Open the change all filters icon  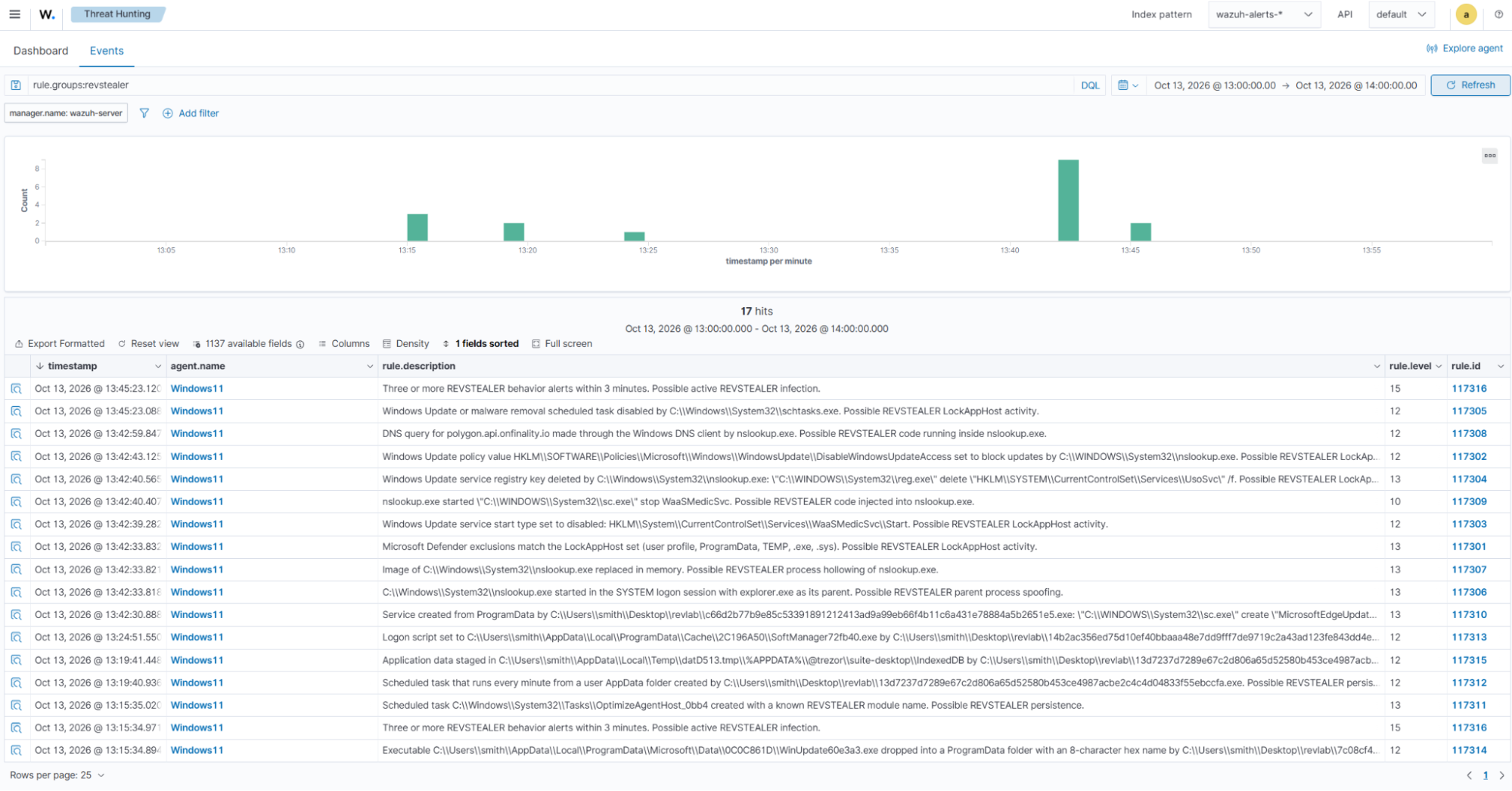click(x=144, y=113)
